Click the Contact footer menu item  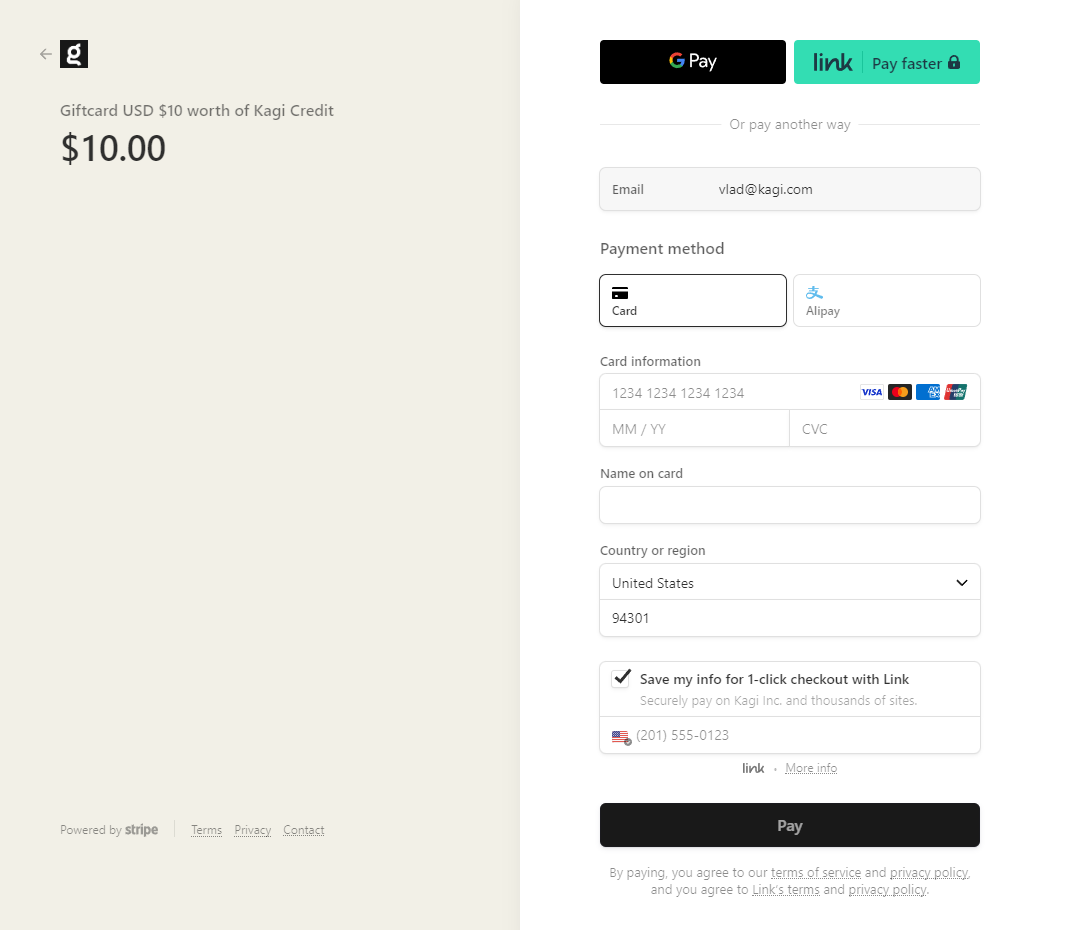pyautogui.click(x=303, y=829)
